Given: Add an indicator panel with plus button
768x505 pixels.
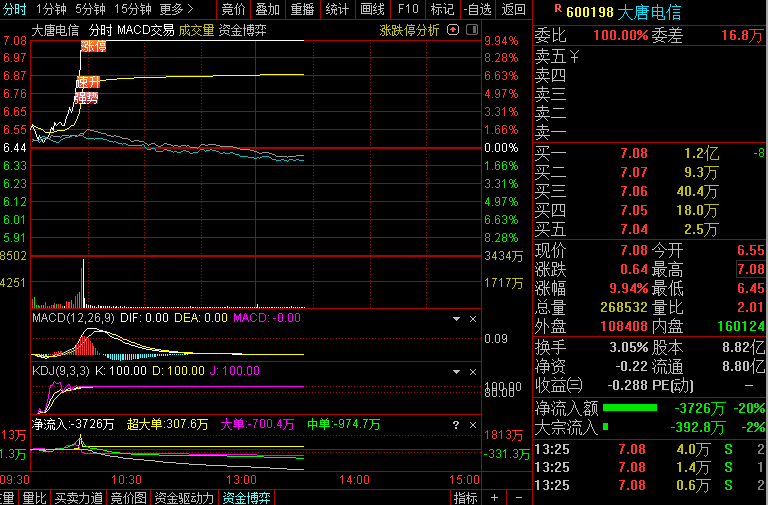Looking at the screenshot, I should pos(494,498).
